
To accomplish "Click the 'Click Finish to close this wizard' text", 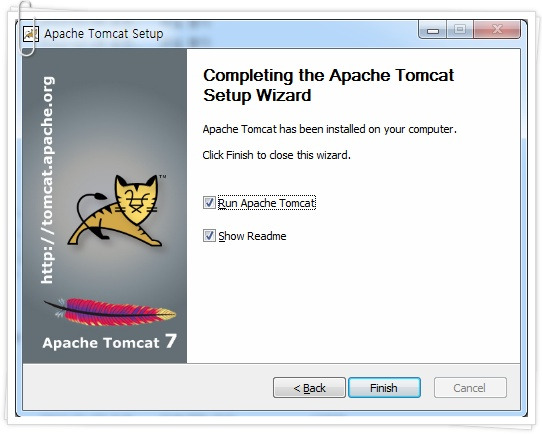I will 277,155.
